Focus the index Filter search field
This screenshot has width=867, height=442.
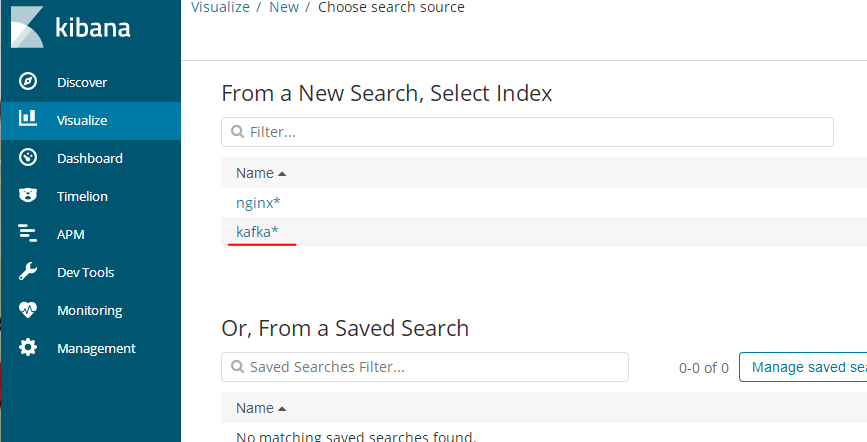pos(527,132)
